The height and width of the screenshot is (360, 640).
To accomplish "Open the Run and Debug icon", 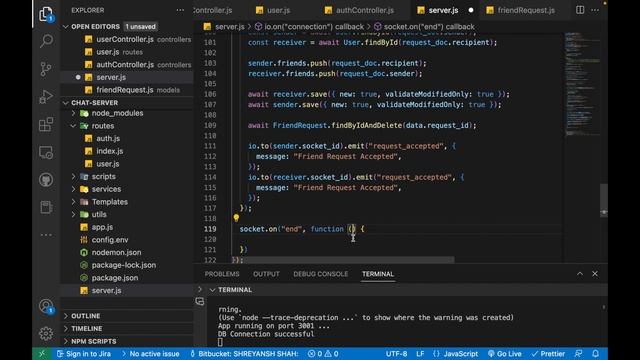I will pyautogui.click(x=46, y=97).
